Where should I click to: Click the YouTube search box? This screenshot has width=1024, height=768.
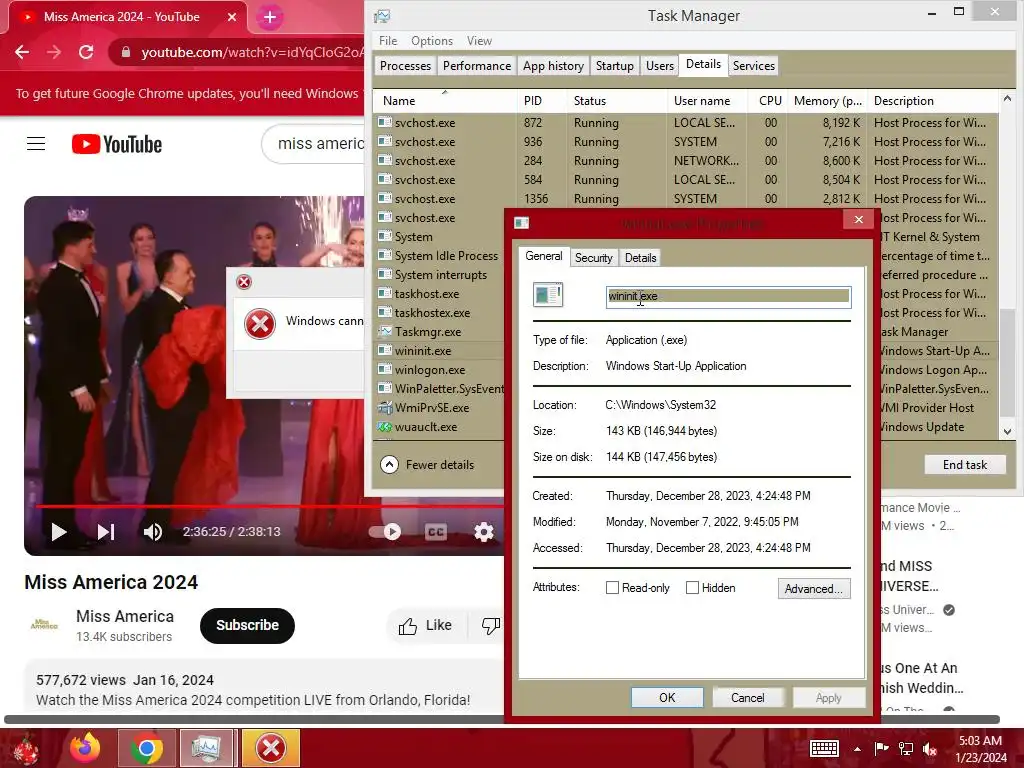[313, 144]
